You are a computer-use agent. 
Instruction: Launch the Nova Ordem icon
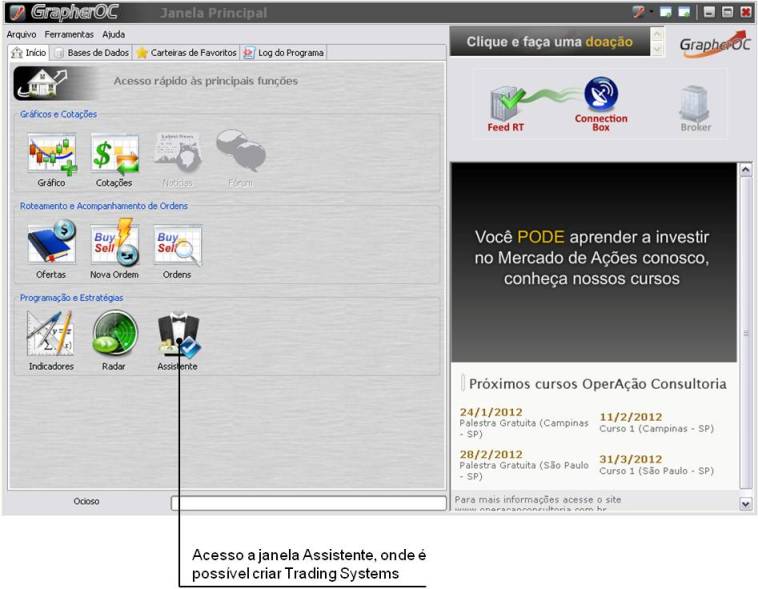click(x=115, y=242)
